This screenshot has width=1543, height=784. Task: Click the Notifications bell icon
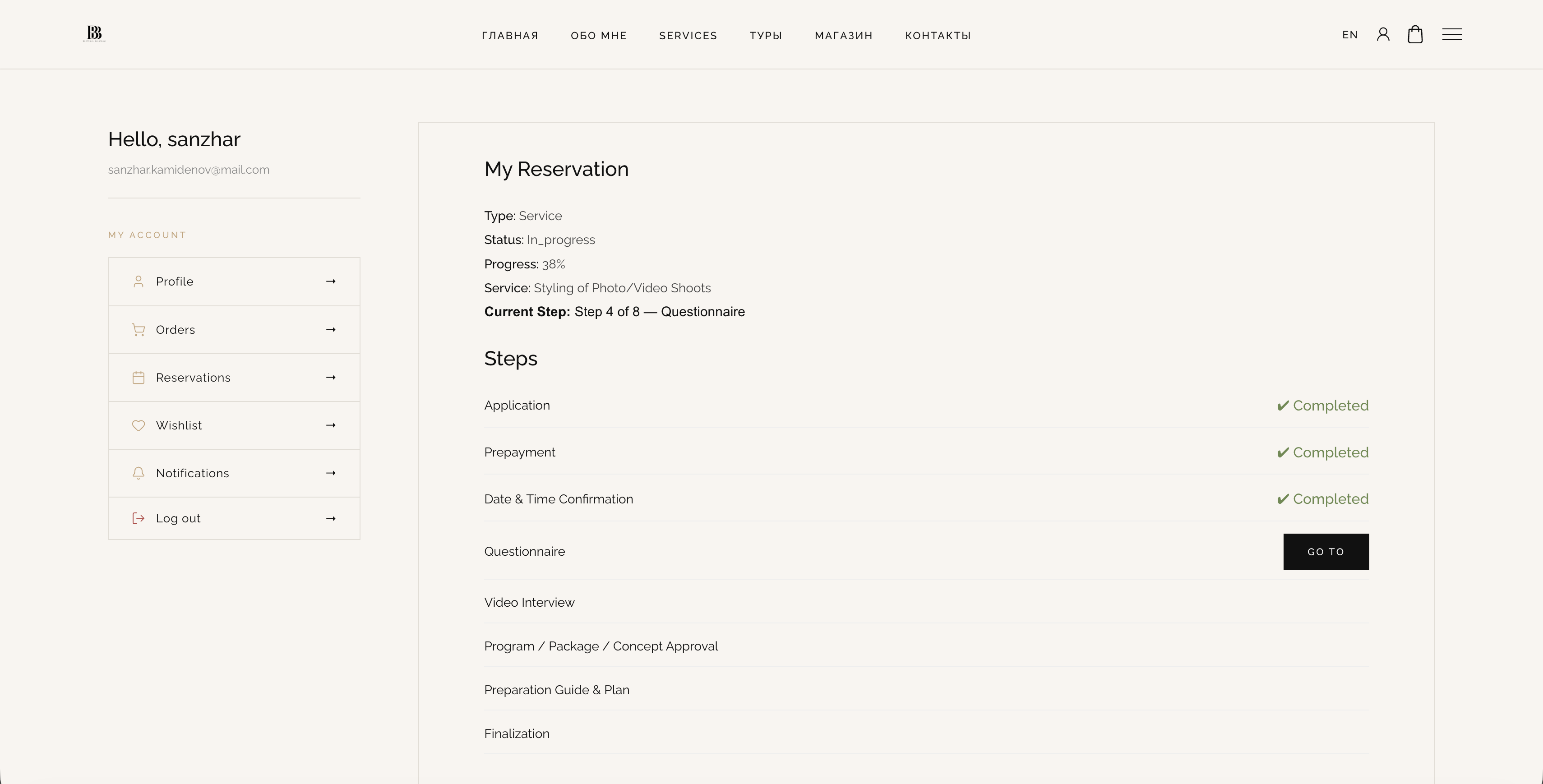point(139,473)
